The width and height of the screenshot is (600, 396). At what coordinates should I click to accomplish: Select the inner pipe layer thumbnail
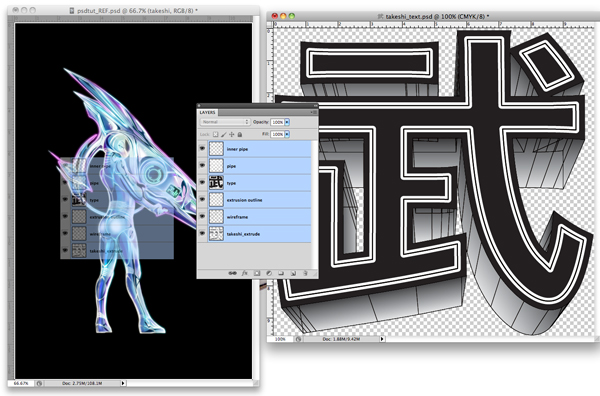coord(216,149)
